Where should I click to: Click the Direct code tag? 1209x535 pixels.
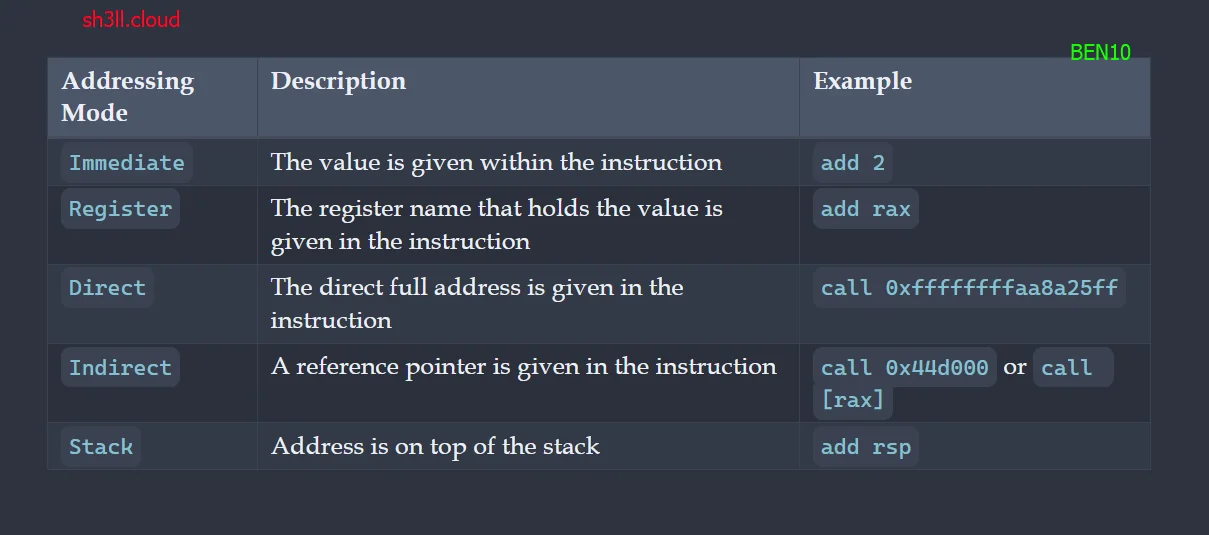pos(107,288)
